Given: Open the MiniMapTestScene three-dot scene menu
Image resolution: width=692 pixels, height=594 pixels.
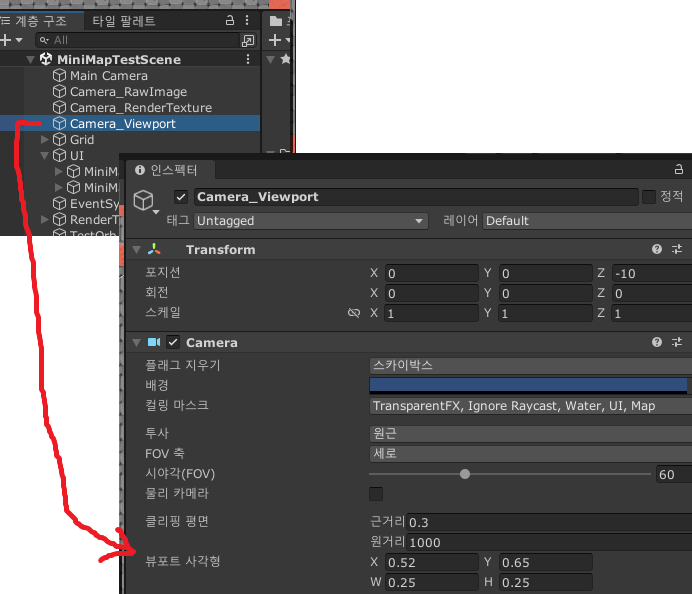Looking at the screenshot, I should 248,59.
